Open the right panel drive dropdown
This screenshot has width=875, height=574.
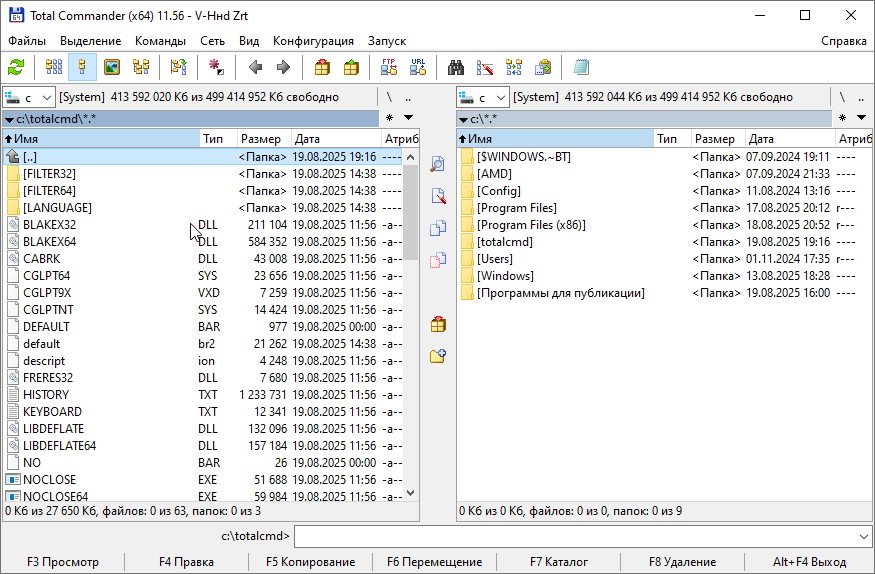[483, 98]
